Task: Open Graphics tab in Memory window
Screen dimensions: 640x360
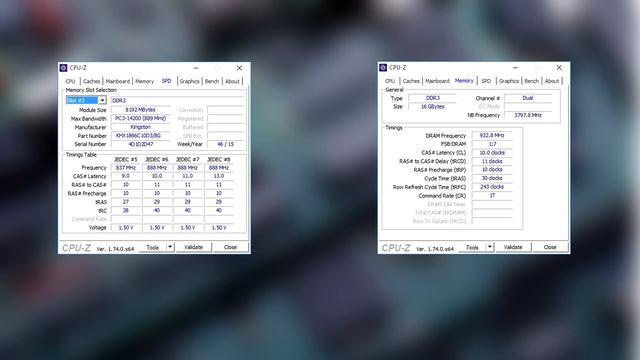Action: 509,81
